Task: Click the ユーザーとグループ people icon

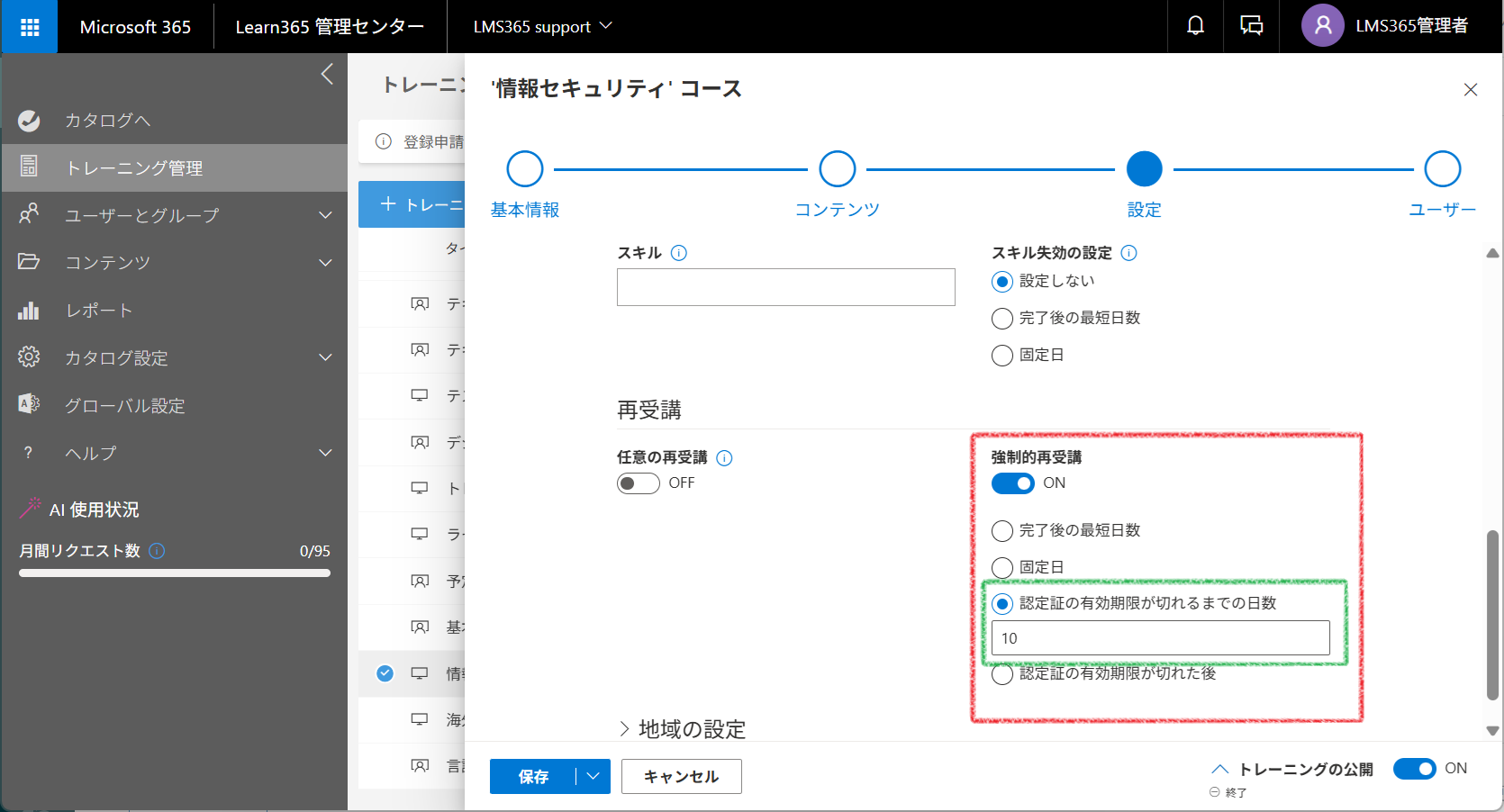Action: (29, 214)
